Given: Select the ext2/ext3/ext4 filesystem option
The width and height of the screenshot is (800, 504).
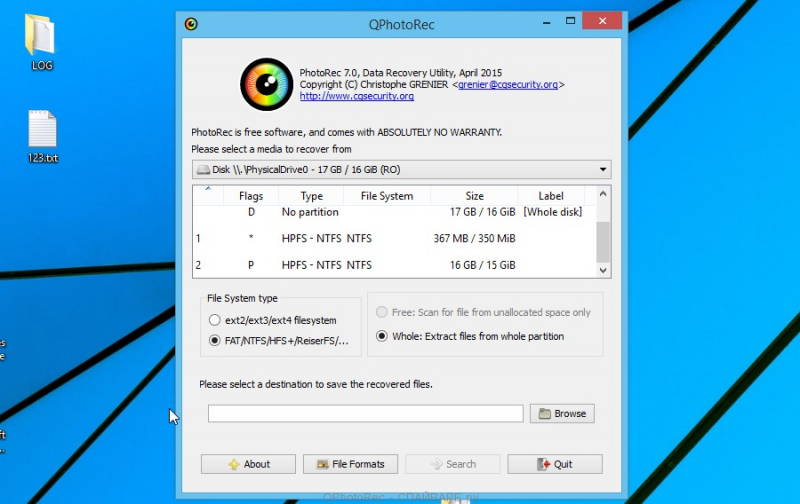Looking at the screenshot, I should pos(215,320).
